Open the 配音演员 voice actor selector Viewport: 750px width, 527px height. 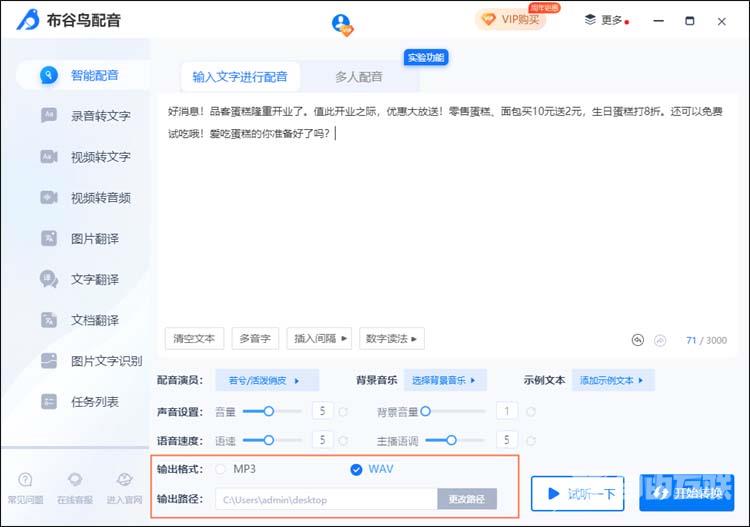(x=267, y=380)
